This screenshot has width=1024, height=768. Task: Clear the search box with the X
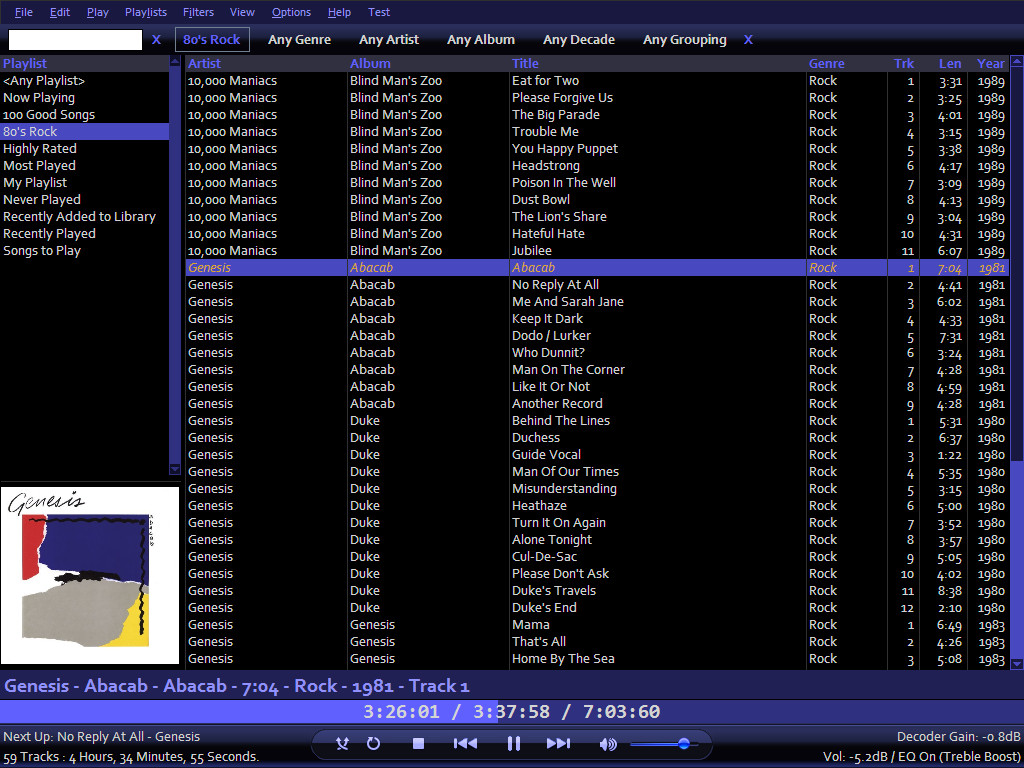156,40
